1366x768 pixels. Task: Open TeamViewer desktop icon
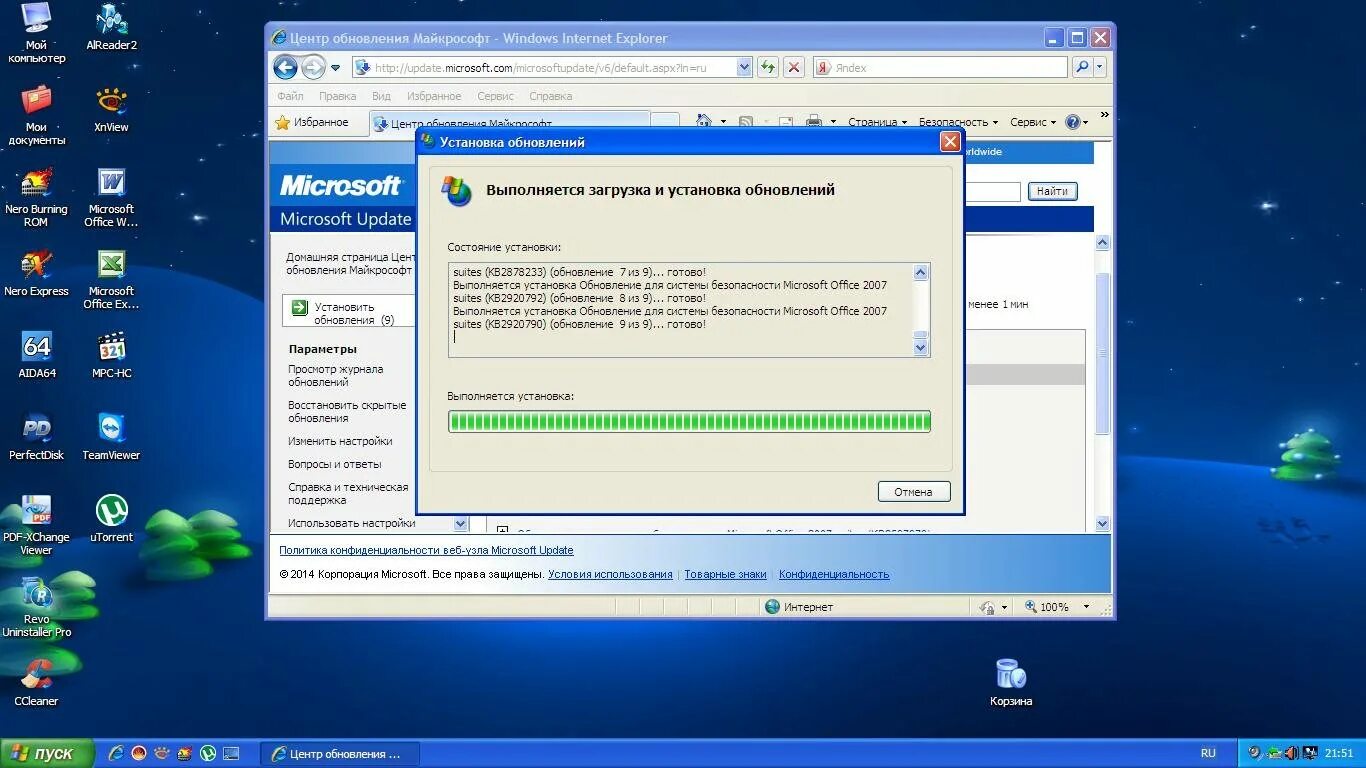point(112,438)
